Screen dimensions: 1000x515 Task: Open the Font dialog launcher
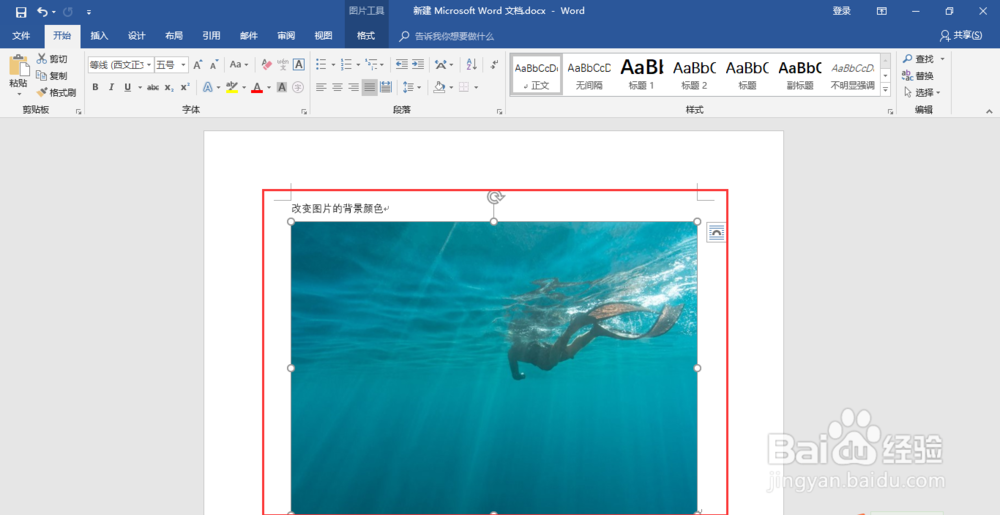[x=304, y=112]
